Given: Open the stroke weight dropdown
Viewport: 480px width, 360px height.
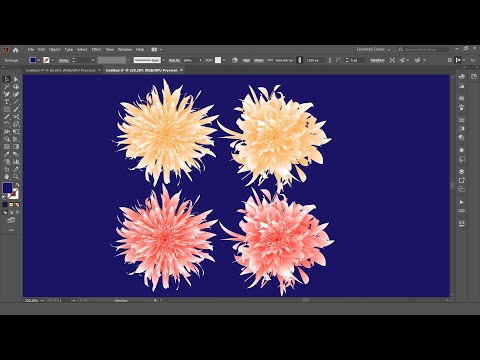Looking at the screenshot, I should tap(93, 60).
